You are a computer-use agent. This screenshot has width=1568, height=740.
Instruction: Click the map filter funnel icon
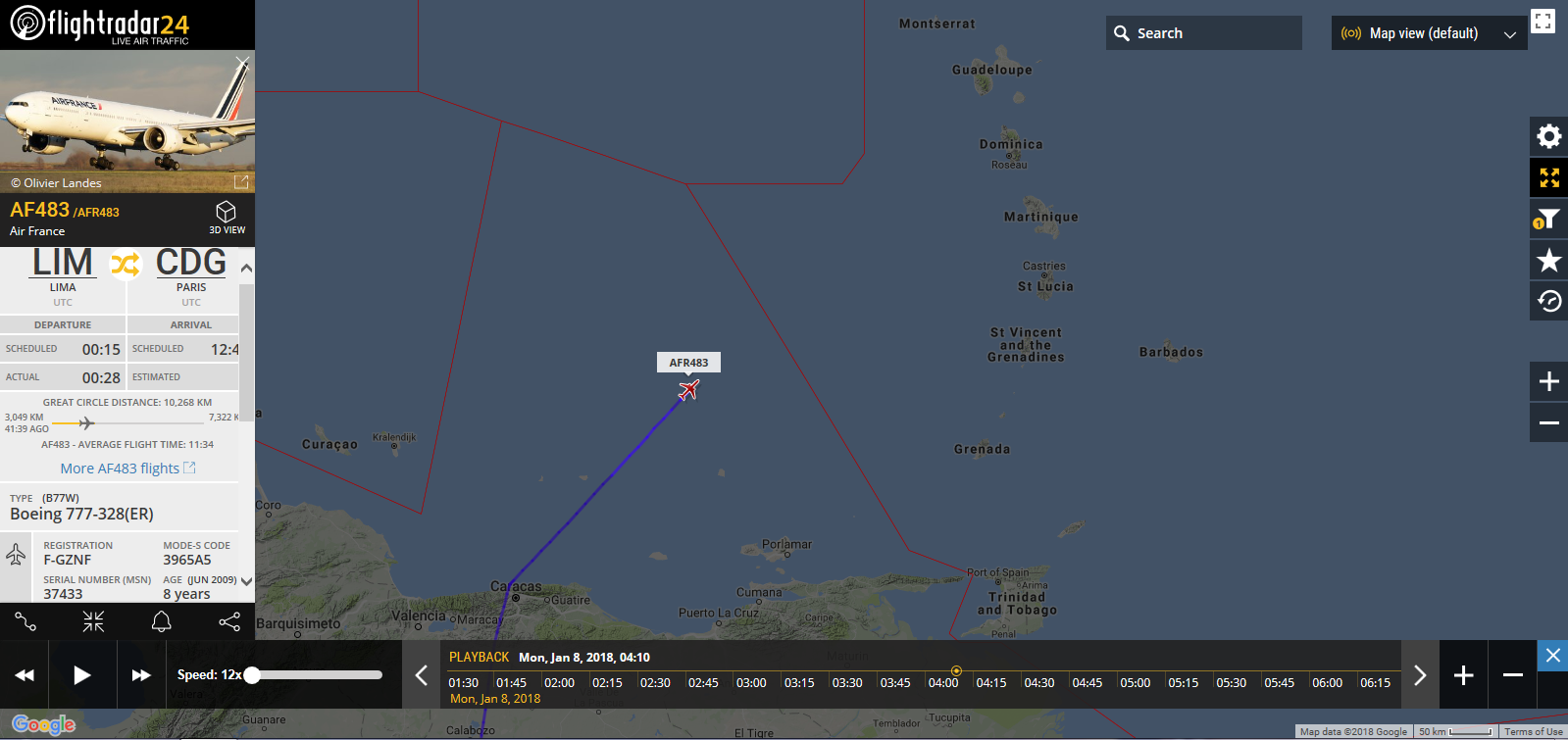click(x=1548, y=219)
